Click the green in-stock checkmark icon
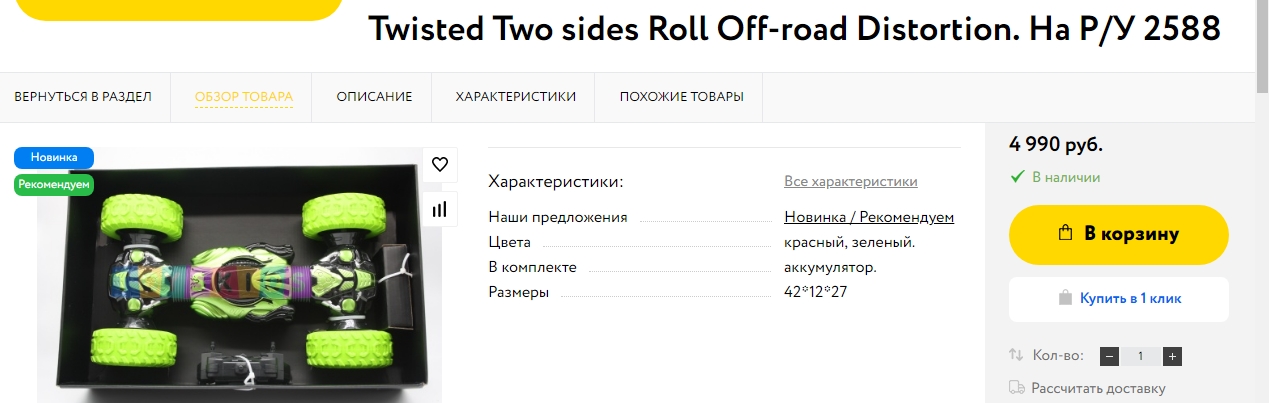This screenshot has width=1269, height=403. (x=1017, y=177)
